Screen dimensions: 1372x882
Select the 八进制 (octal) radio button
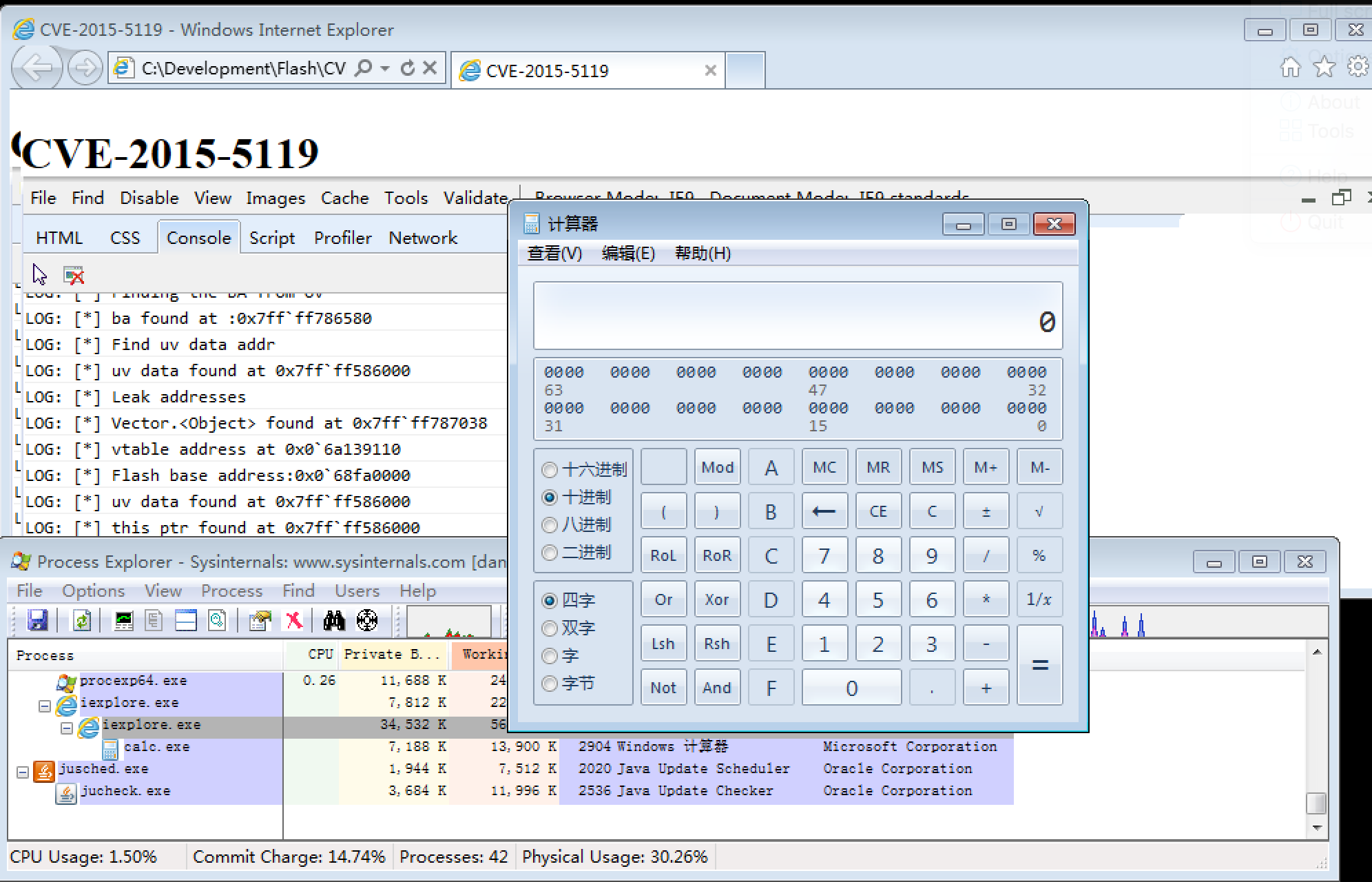[550, 525]
